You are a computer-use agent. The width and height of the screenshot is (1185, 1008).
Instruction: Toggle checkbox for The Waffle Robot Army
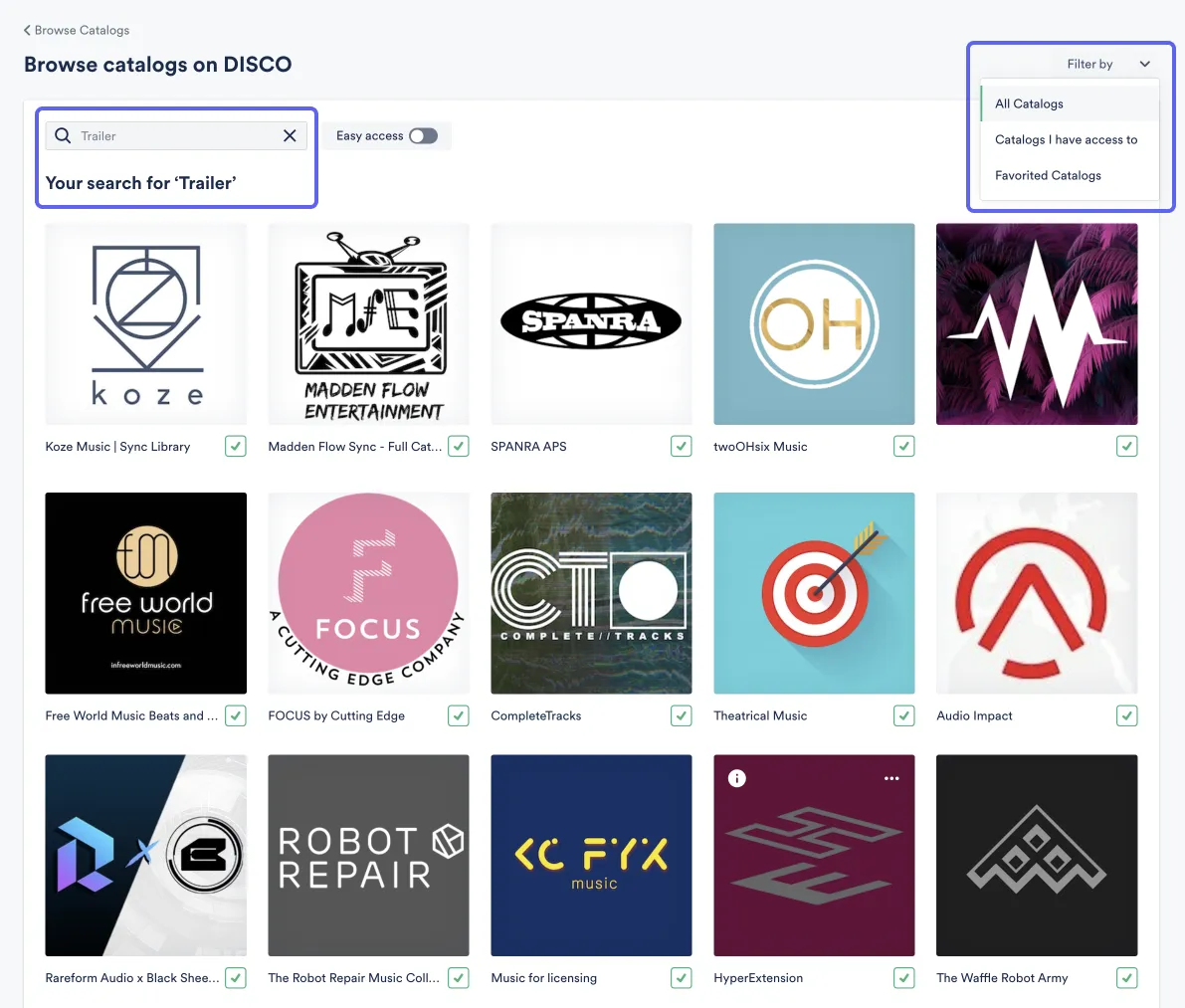[x=1127, y=978]
